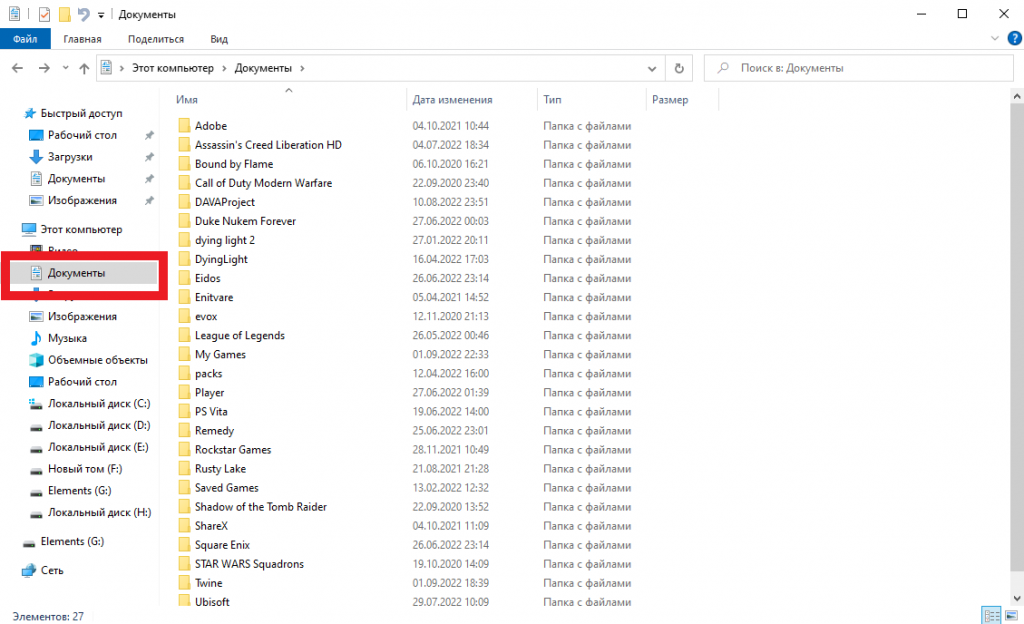Open Загрузки in quick access
This screenshot has height=624, width=1024.
click(x=70, y=157)
